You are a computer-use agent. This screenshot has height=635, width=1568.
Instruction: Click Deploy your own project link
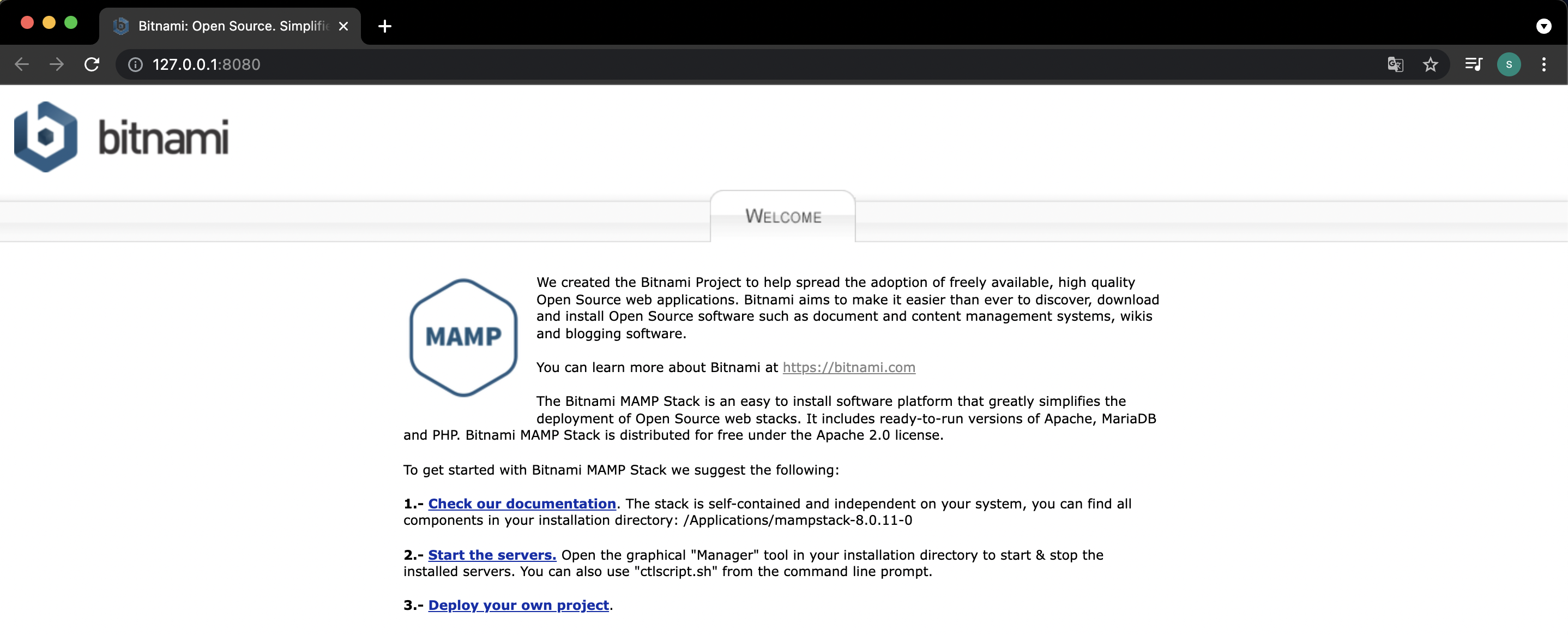518,606
